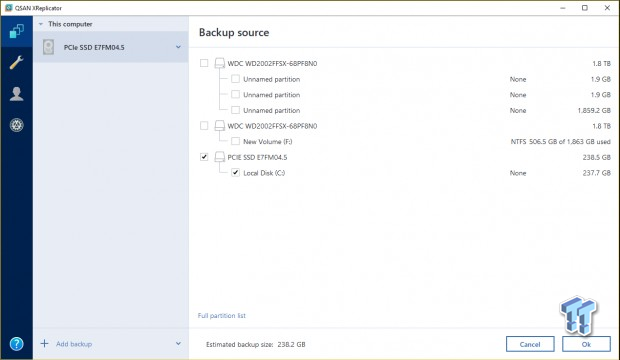Viewport: 620px width, 360px height.
Task: Click the disk icon of PCIe SSD backup
Action: 49,47
